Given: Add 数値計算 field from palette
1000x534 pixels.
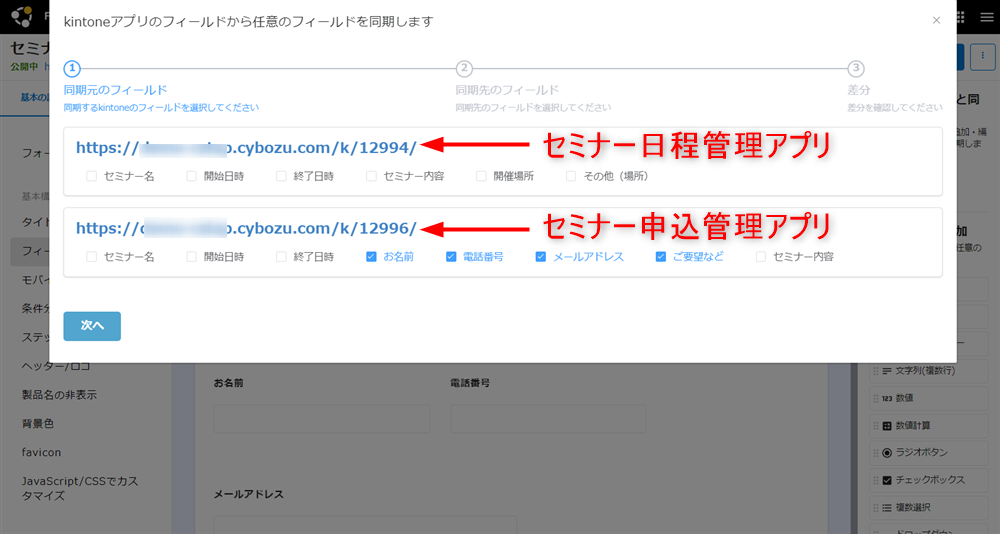Looking at the screenshot, I should 929,426.
